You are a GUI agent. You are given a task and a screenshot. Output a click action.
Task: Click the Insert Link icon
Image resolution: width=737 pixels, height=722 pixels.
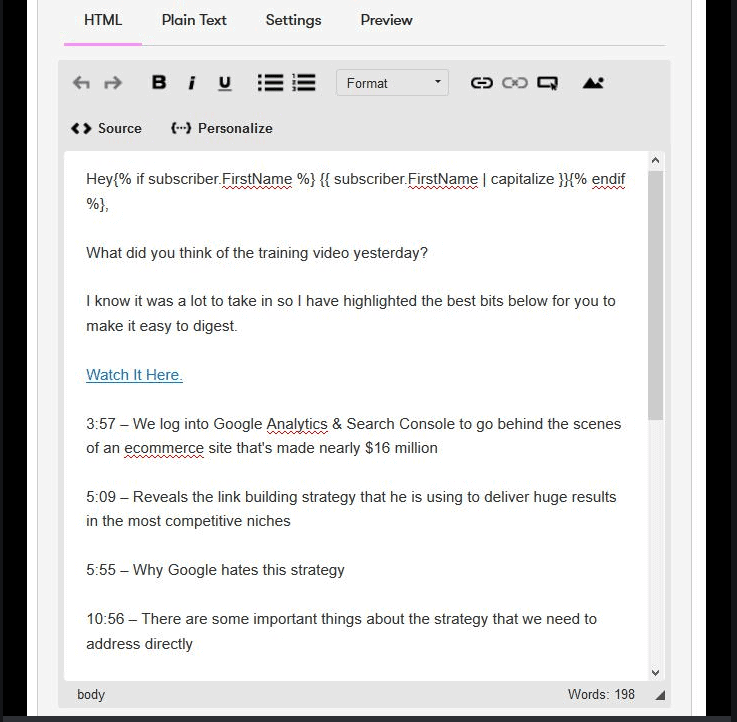coord(482,83)
